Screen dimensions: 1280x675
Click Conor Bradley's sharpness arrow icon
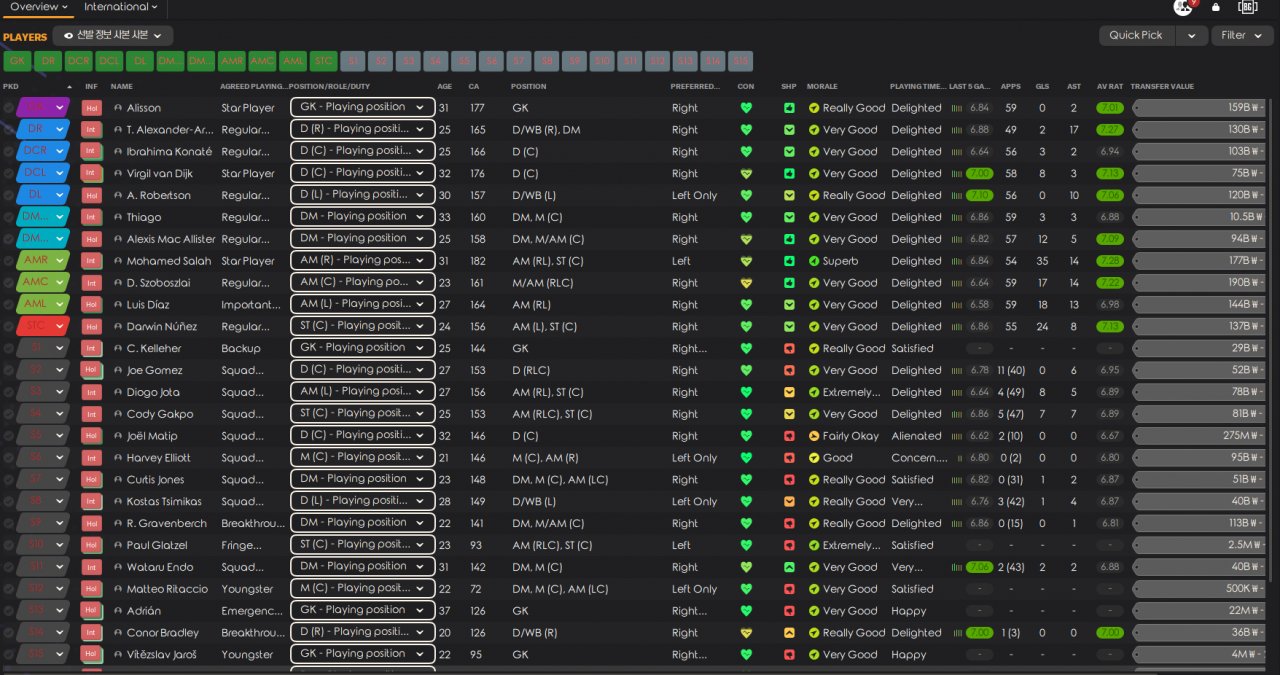(x=789, y=633)
